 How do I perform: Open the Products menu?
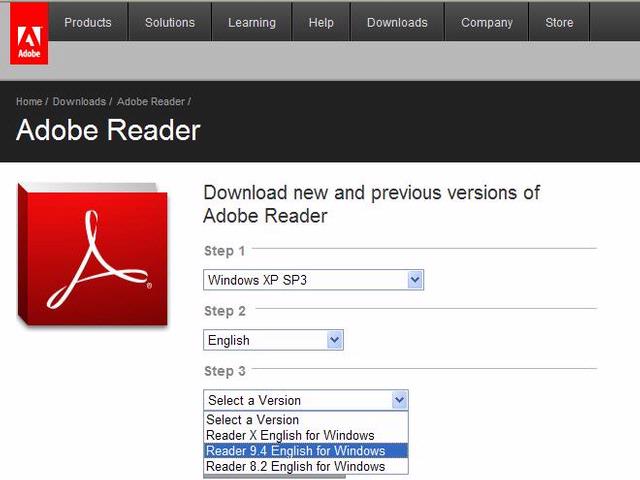[x=88, y=22]
